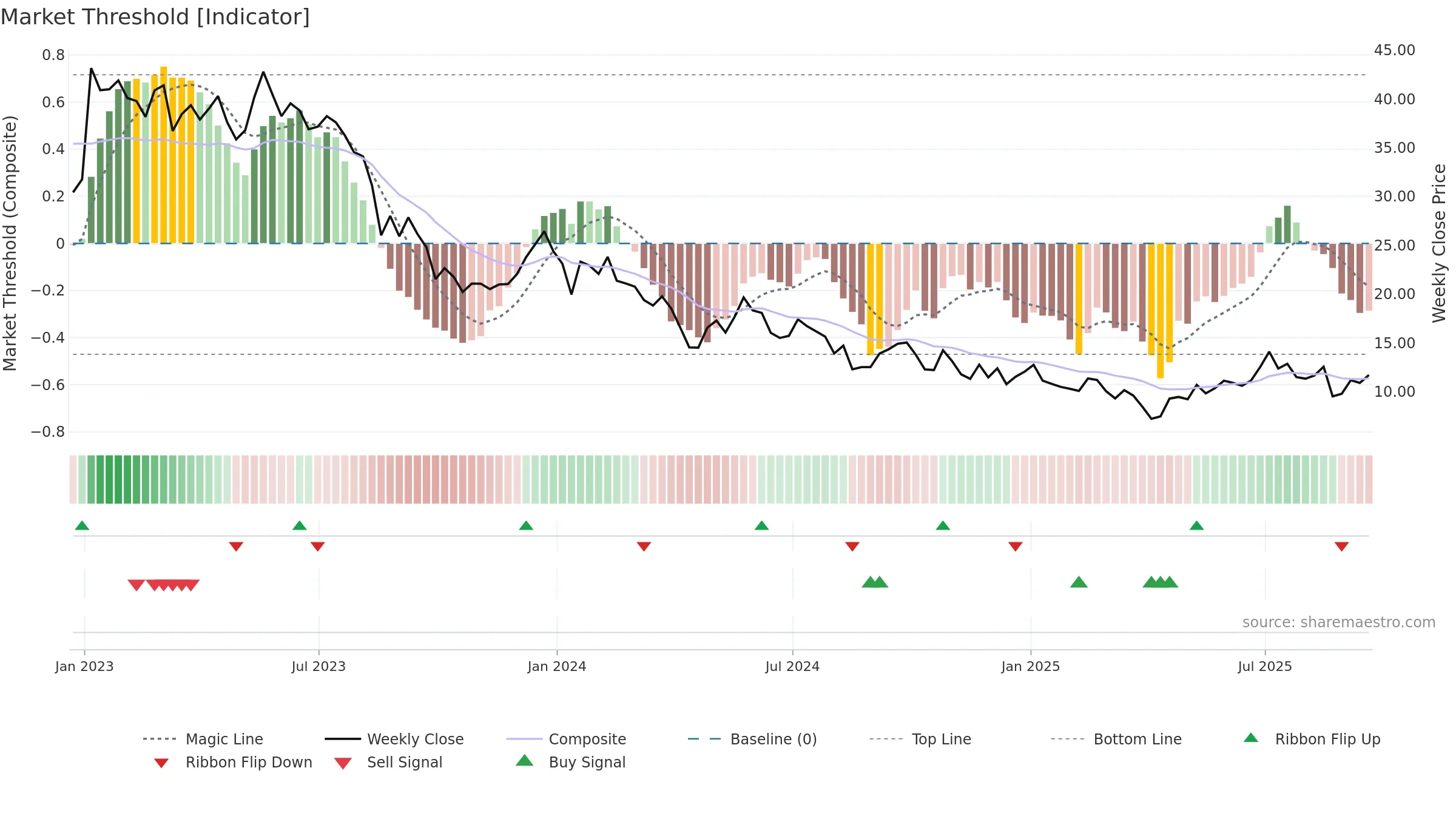
Task: Click the −0.8 left axis tick label
Action: [x=48, y=432]
